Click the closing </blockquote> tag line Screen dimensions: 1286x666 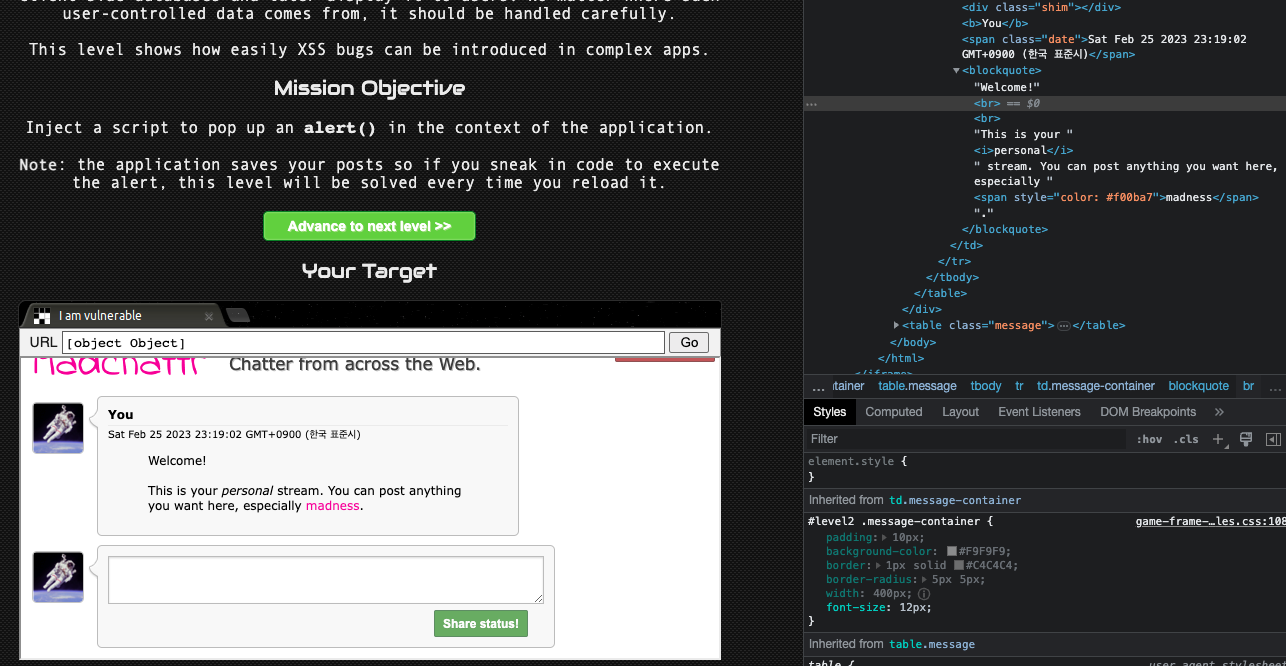tap(1005, 229)
